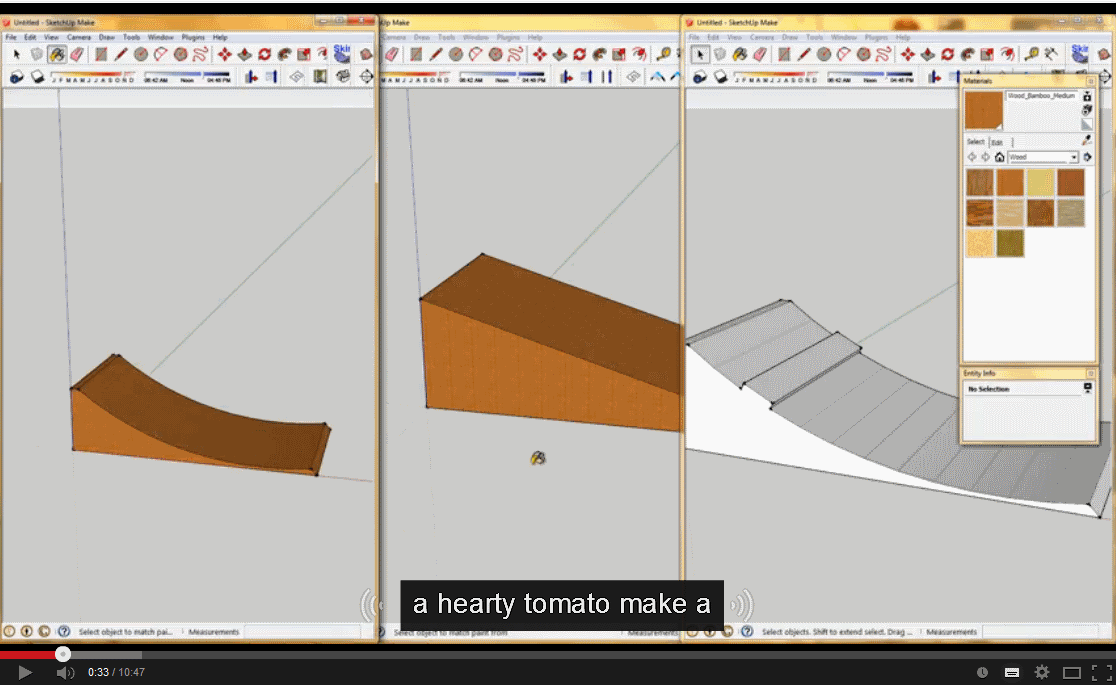Open video quality settings gear
Screen dimensions: 1116x685
[1041, 672]
